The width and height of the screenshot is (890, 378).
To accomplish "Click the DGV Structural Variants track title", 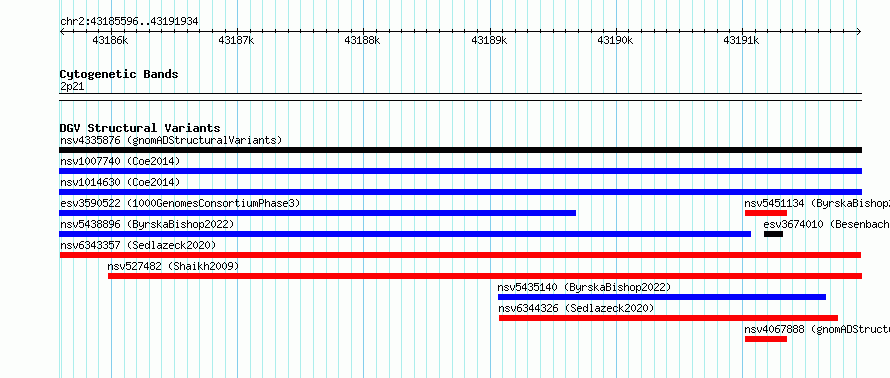I will click(x=140, y=128).
